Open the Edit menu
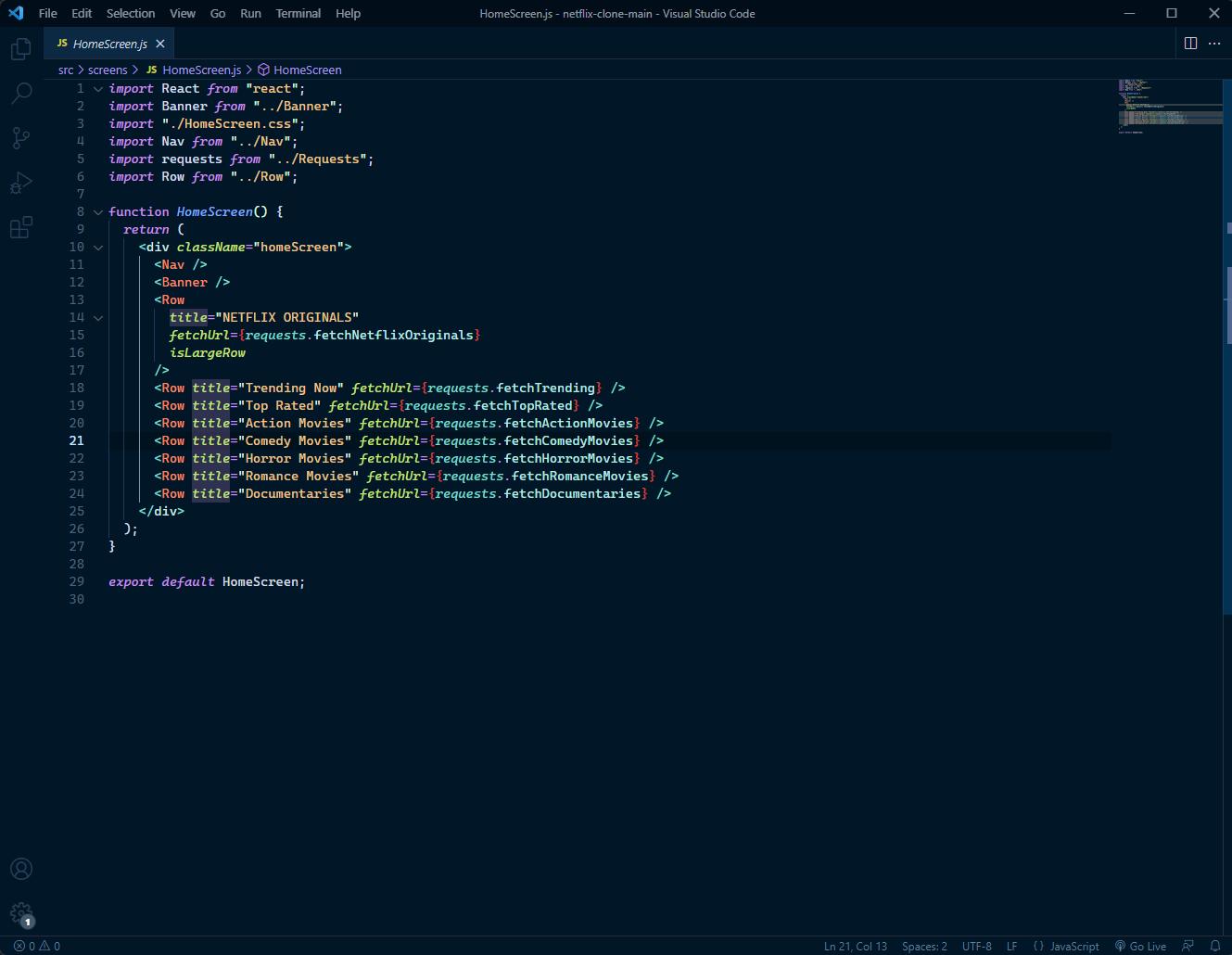 (82, 13)
